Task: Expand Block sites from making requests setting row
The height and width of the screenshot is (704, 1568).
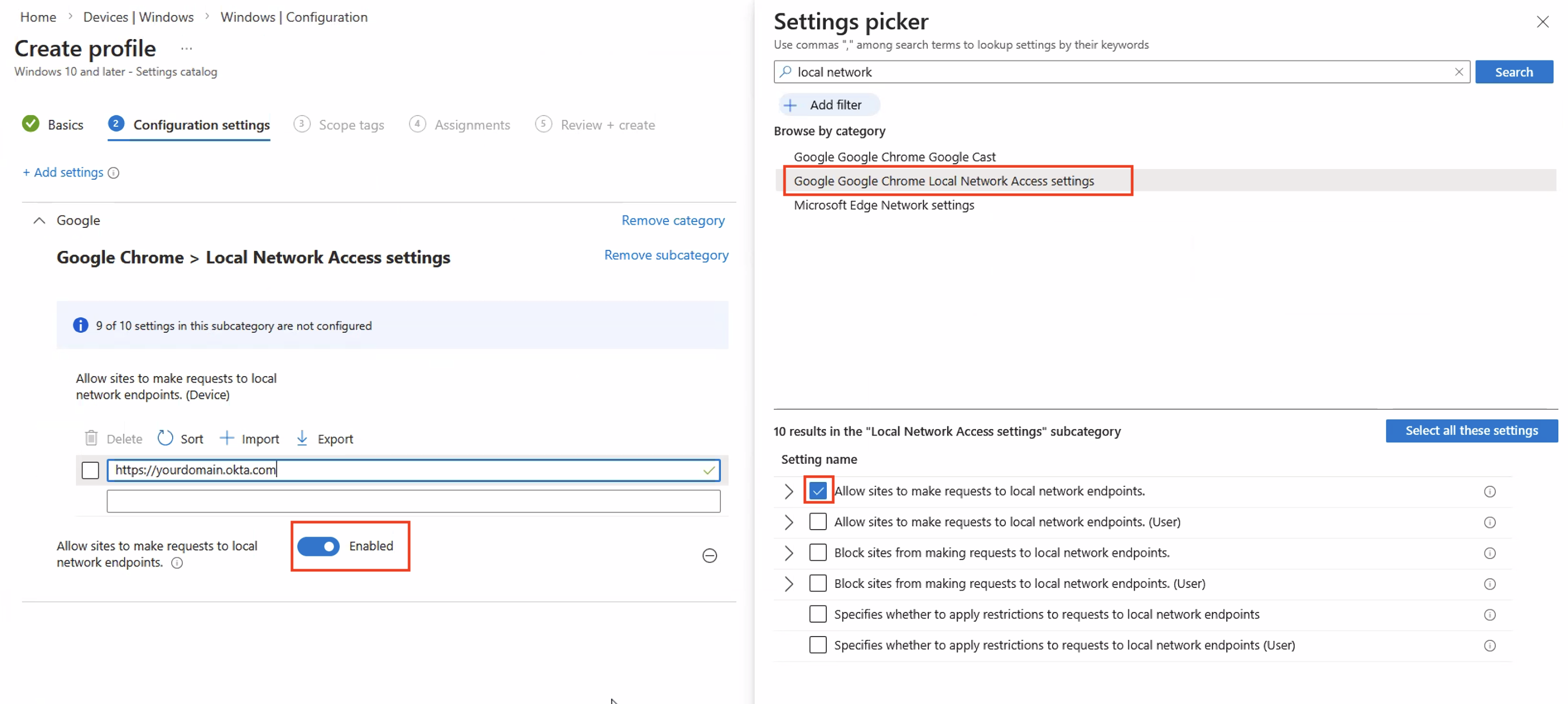Action: (x=788, y=553)
